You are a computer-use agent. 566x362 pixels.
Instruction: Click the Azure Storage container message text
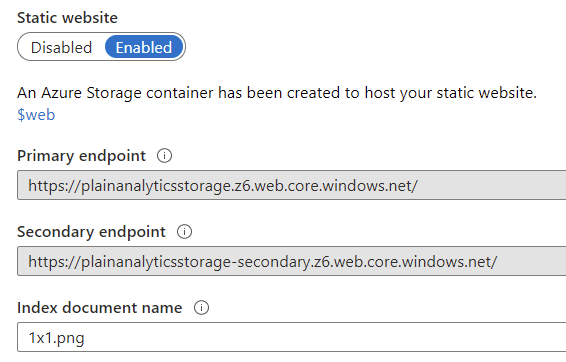[x=277, y=93]
